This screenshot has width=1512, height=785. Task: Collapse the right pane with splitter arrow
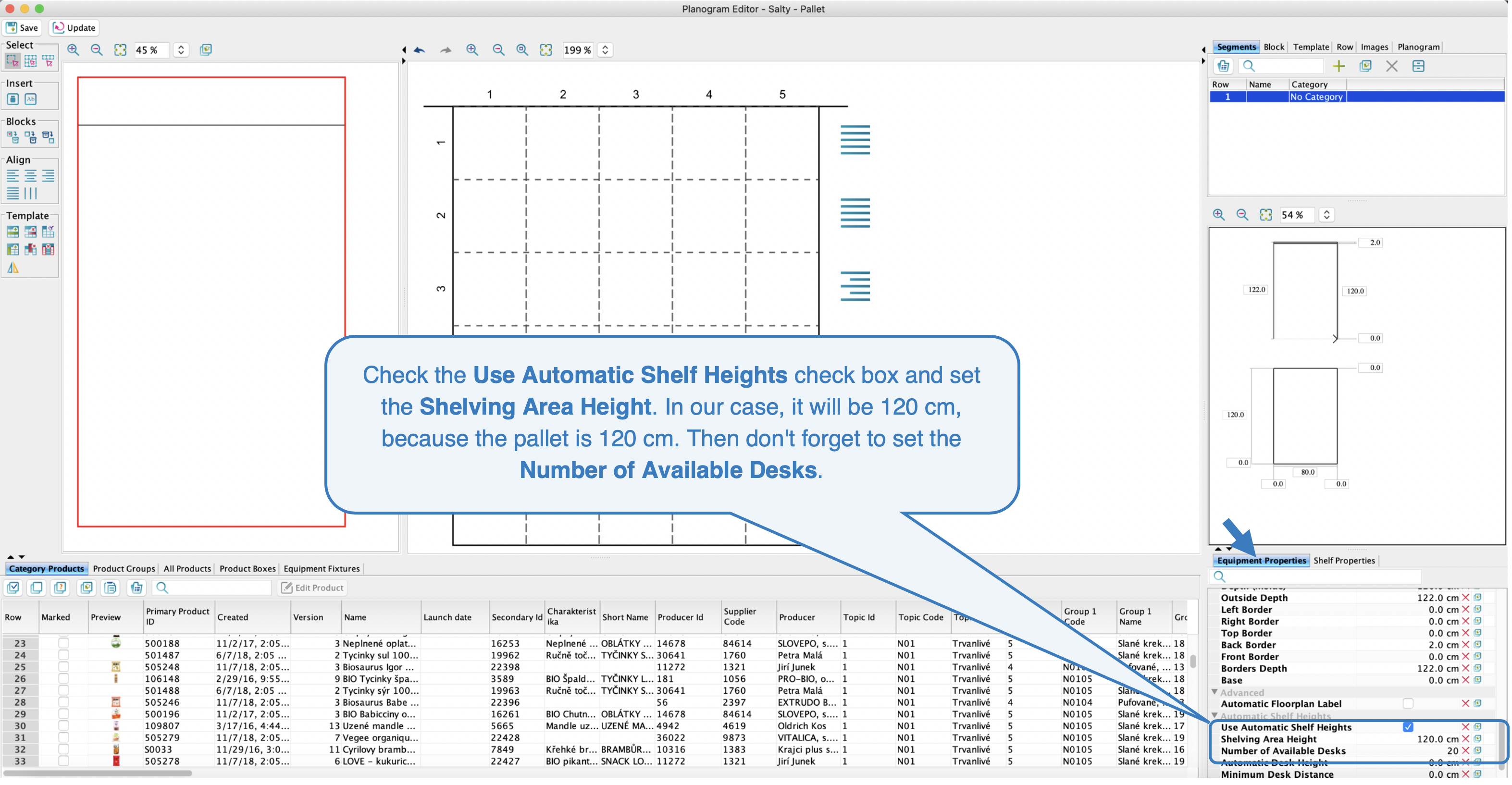pos(1203,61)
